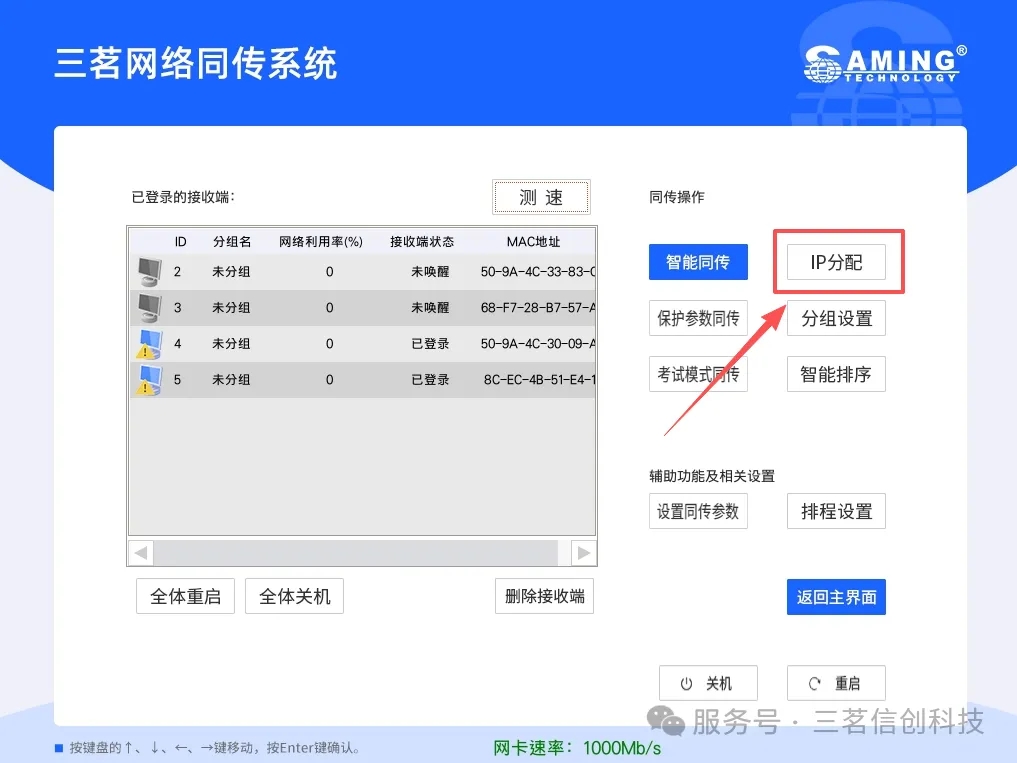Select the warning monitor icon for ID 5

tap(148, 380)
